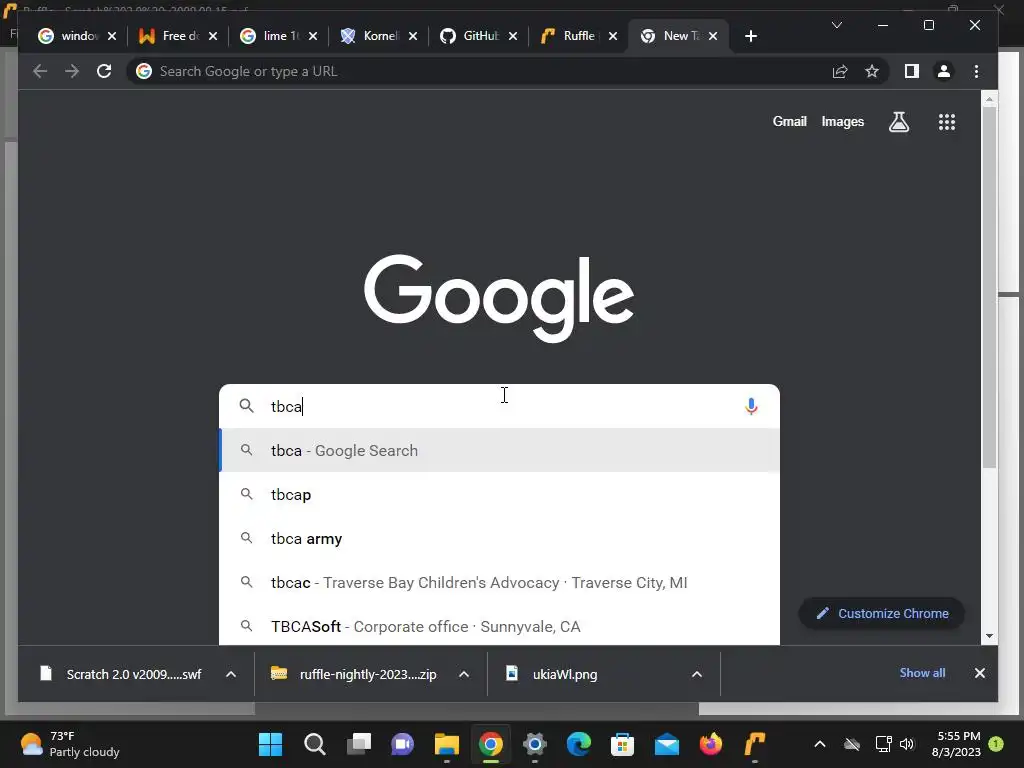Show hidden system tray icons
1024x768 pixels.
pos(820,744)
